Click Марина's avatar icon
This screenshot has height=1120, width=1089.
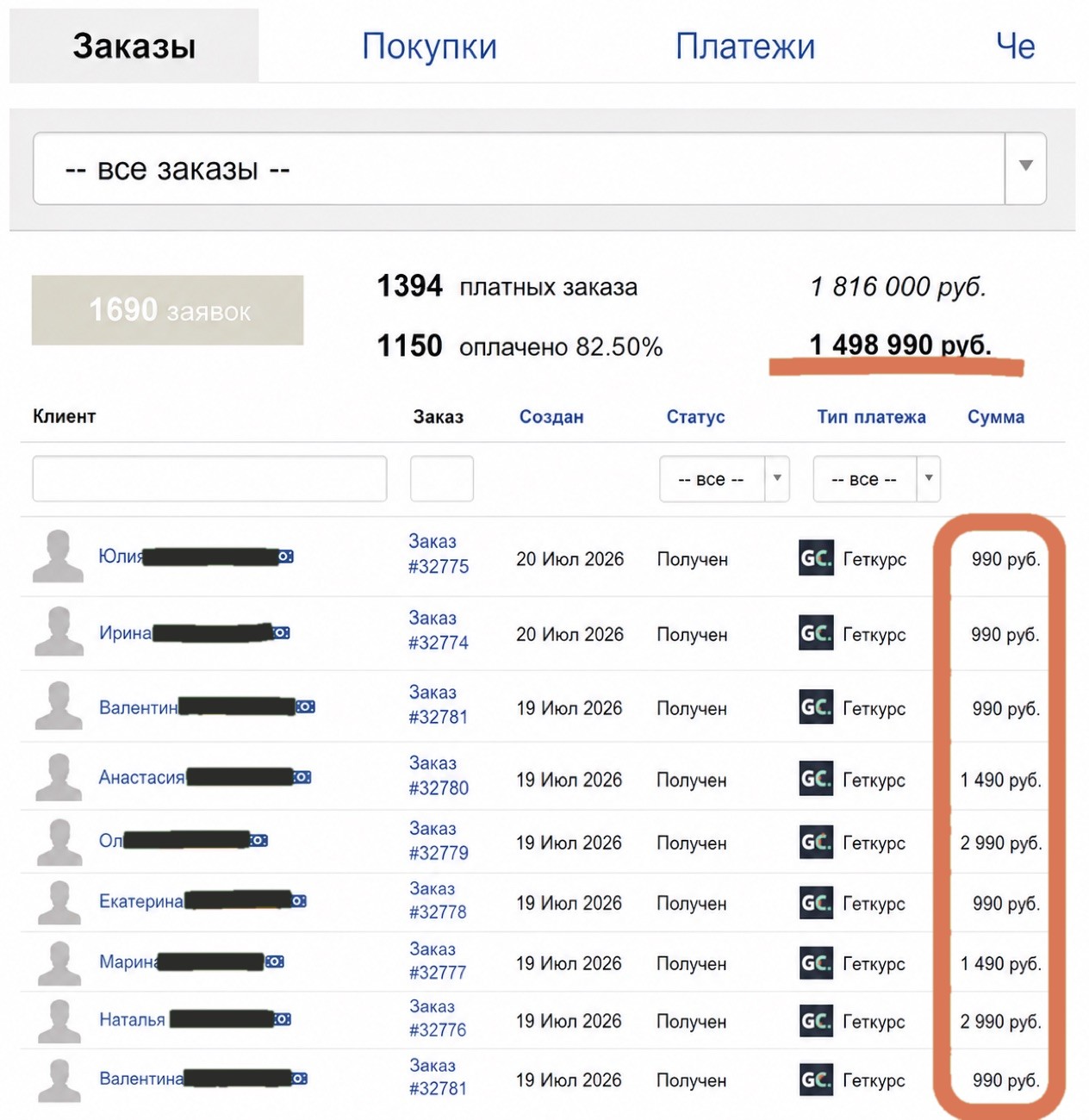tap(58, 962)
